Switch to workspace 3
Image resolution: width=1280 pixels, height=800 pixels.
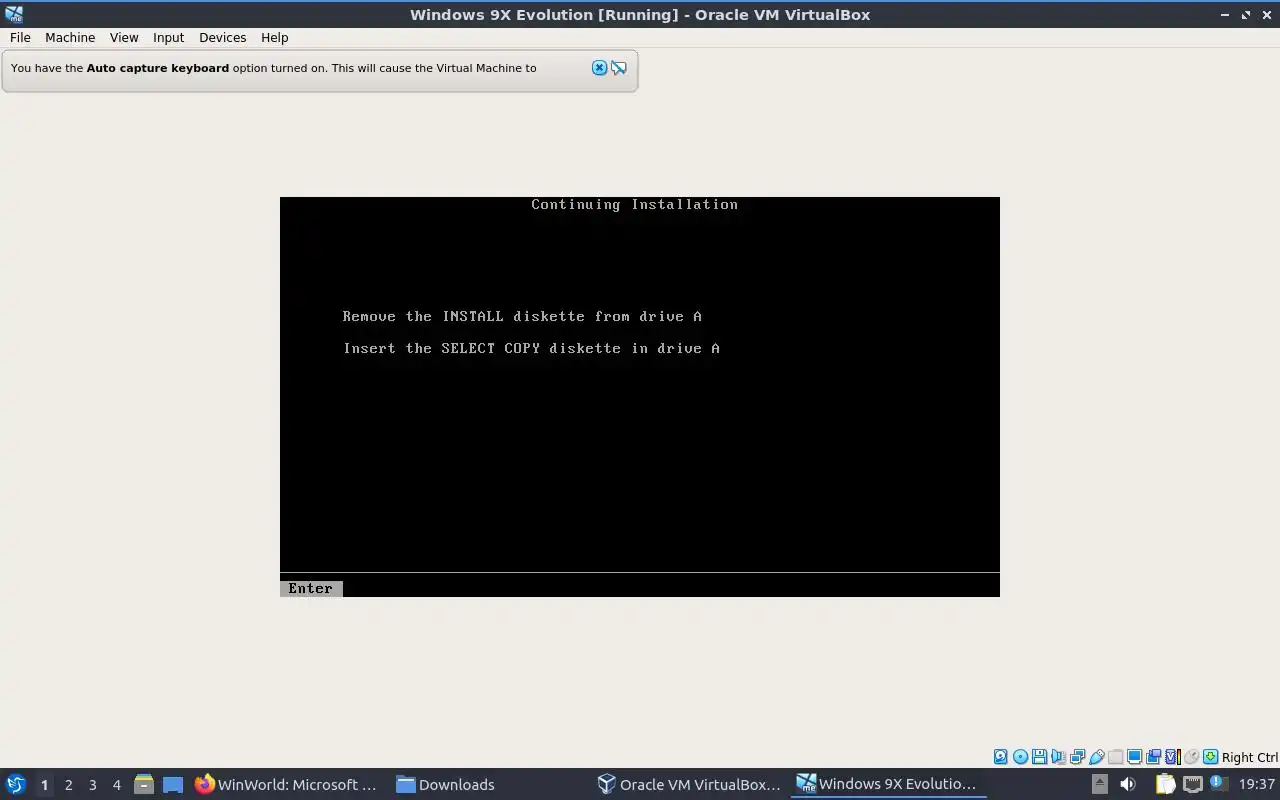(92, 784)
